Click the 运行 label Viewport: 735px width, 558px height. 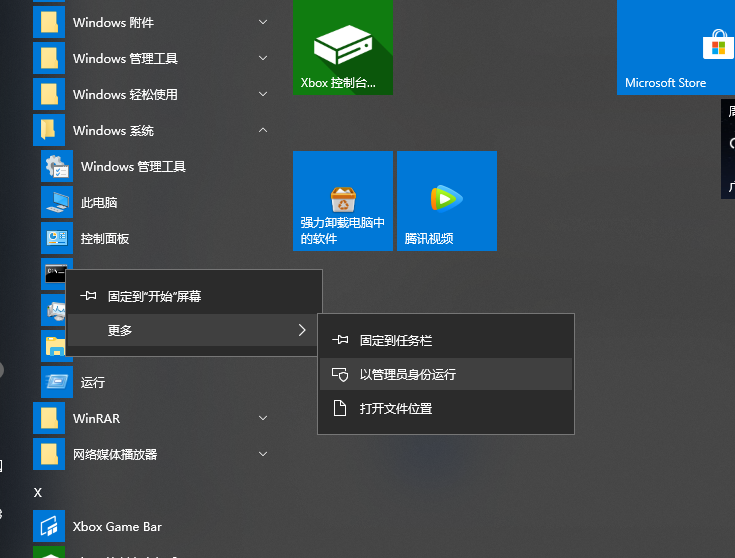coord(93,382)
